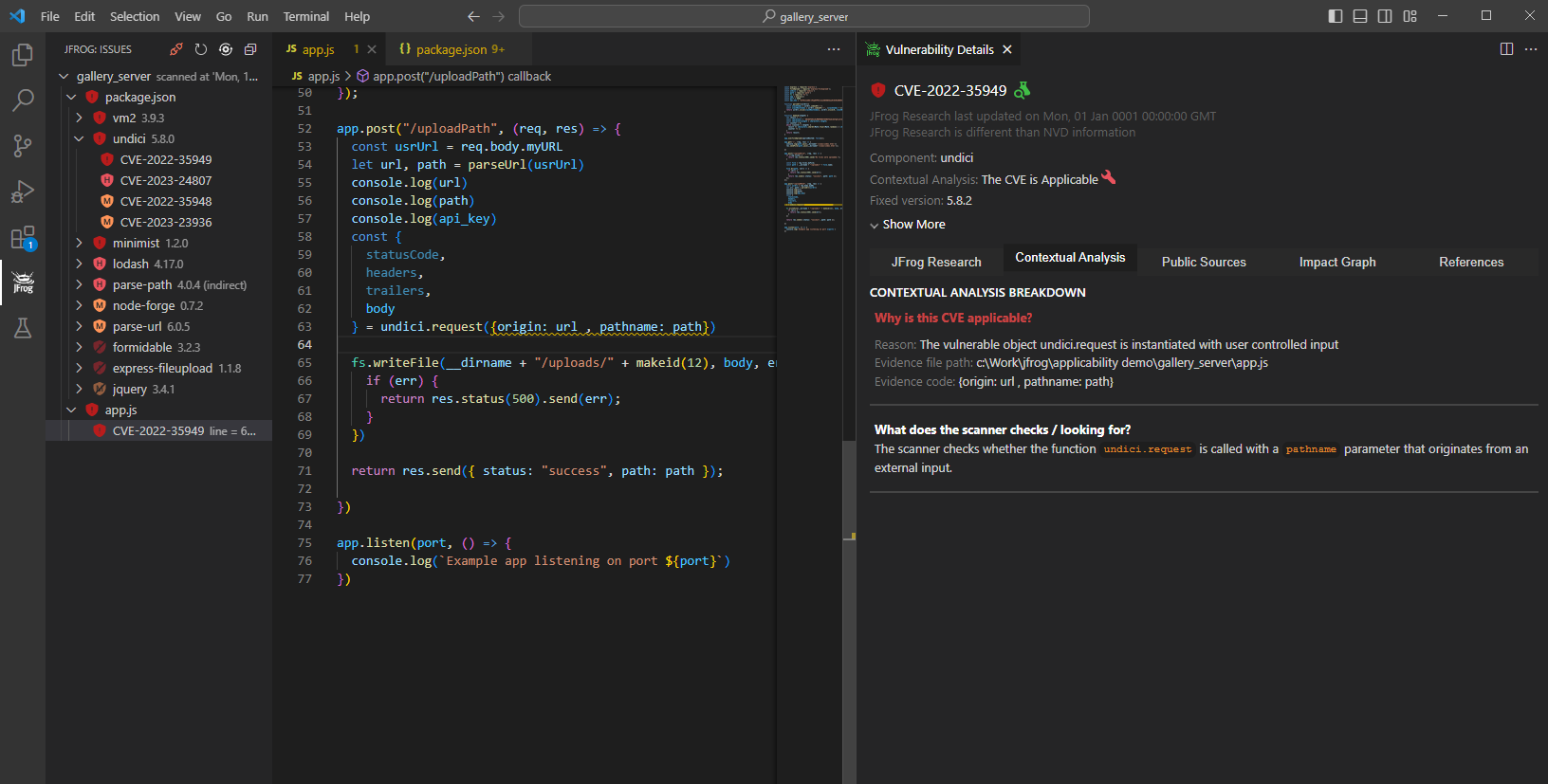Viewport: 1548px width, 784px height.
Task: Close the Vulnerability Details tab
Action: 1007,49
